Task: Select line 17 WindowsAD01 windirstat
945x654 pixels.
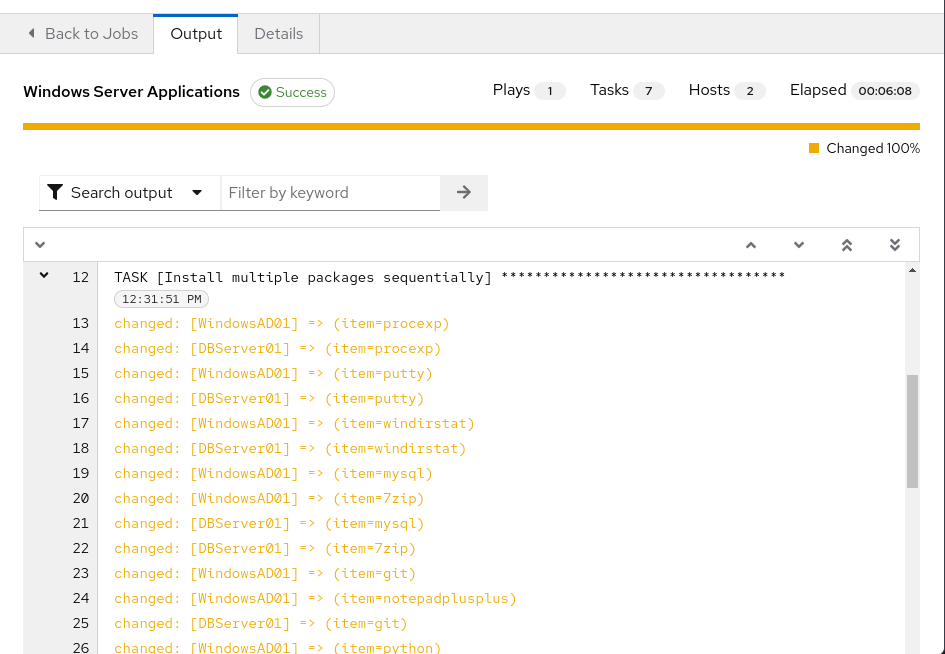Action: (295, 424)
